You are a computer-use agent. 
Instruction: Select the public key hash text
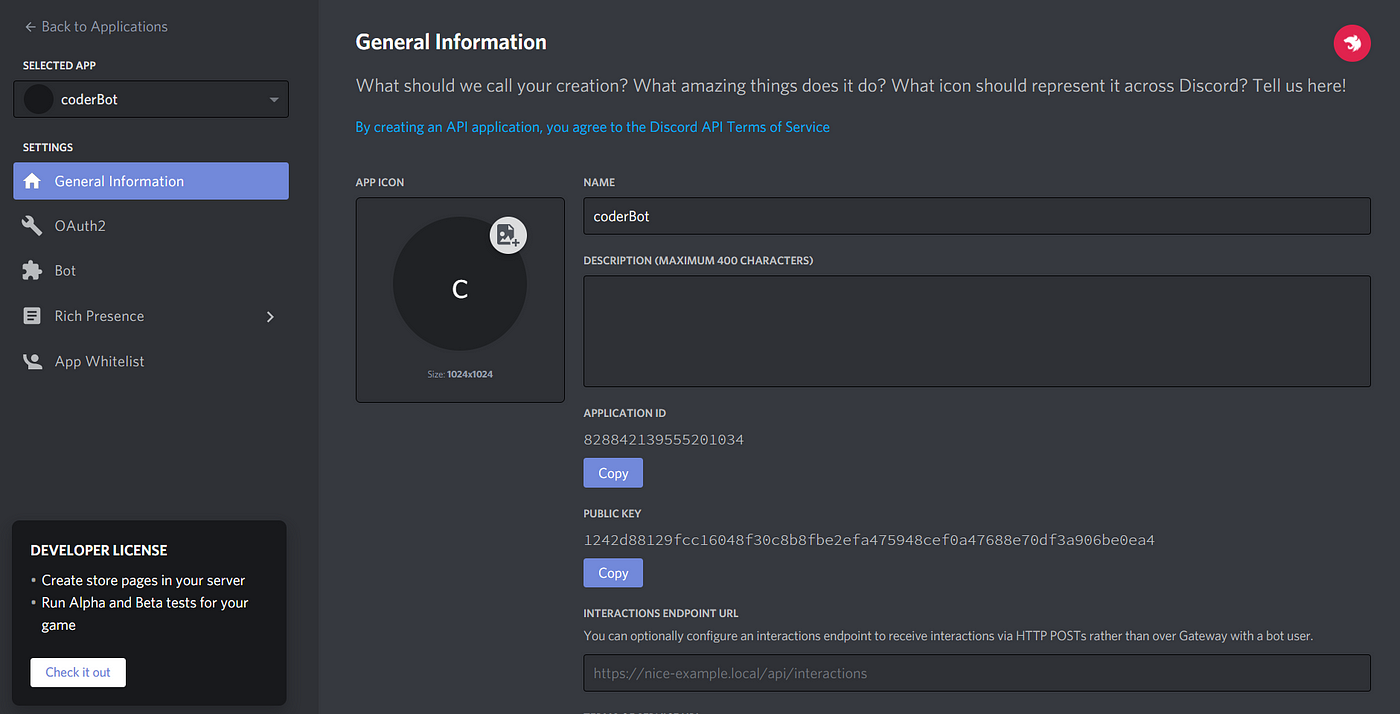[869, 540]
